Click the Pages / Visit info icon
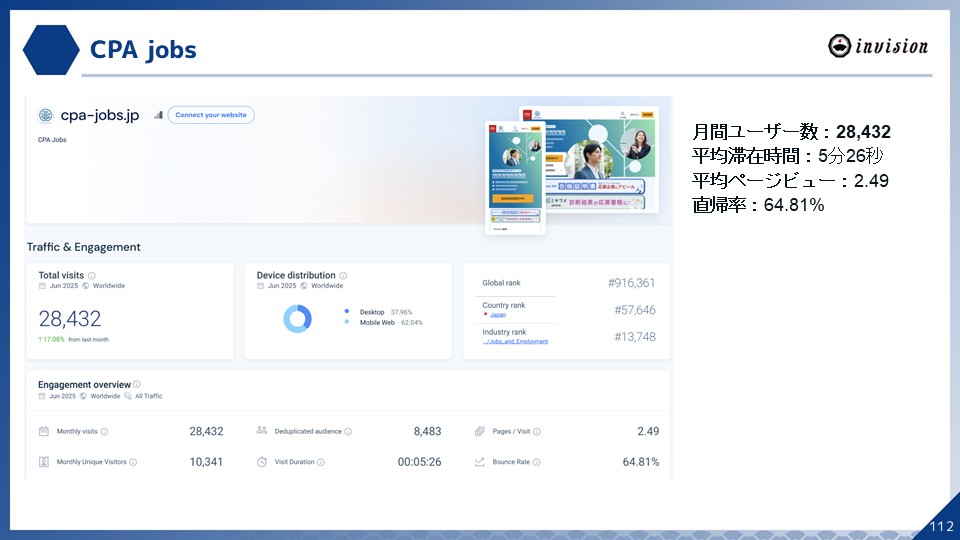Viewport: 960px width, 540px height. 536,432
